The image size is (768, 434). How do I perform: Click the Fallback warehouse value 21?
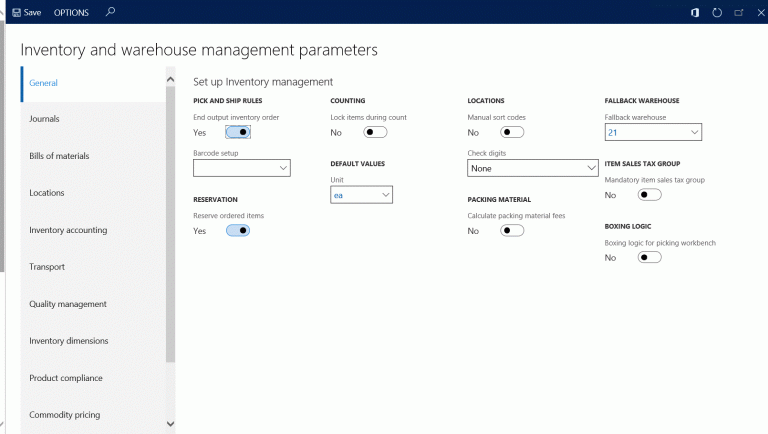[613, 133]
